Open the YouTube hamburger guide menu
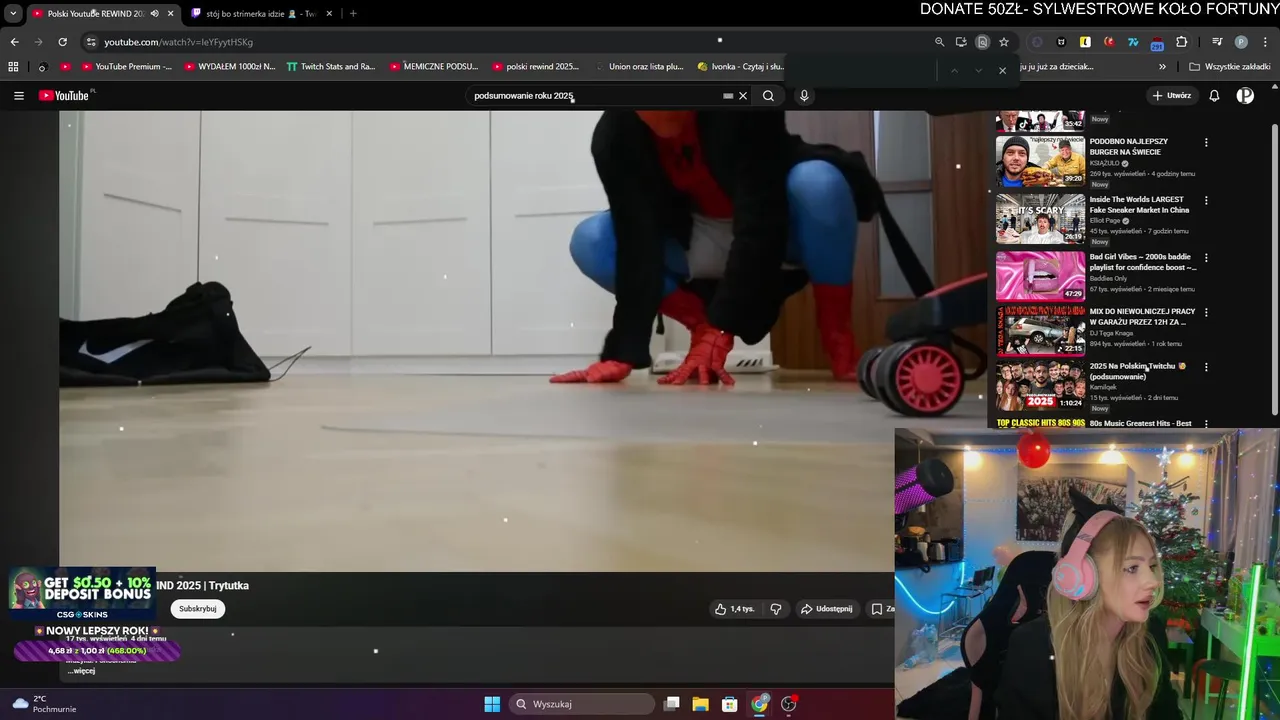This screenshot has width=1280, height=720. [18, 96]
